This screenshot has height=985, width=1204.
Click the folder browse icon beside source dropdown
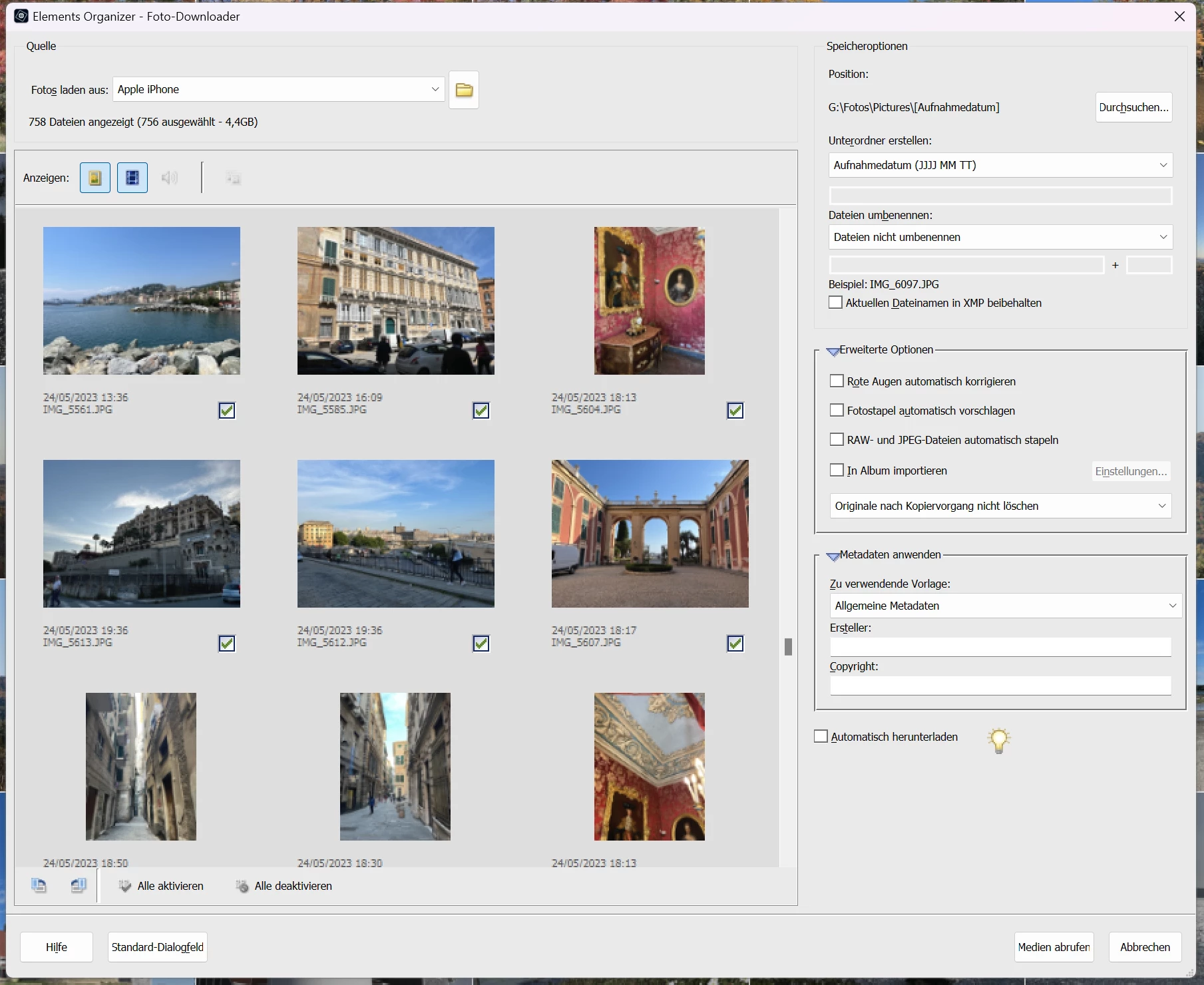(x=464, y=90)
